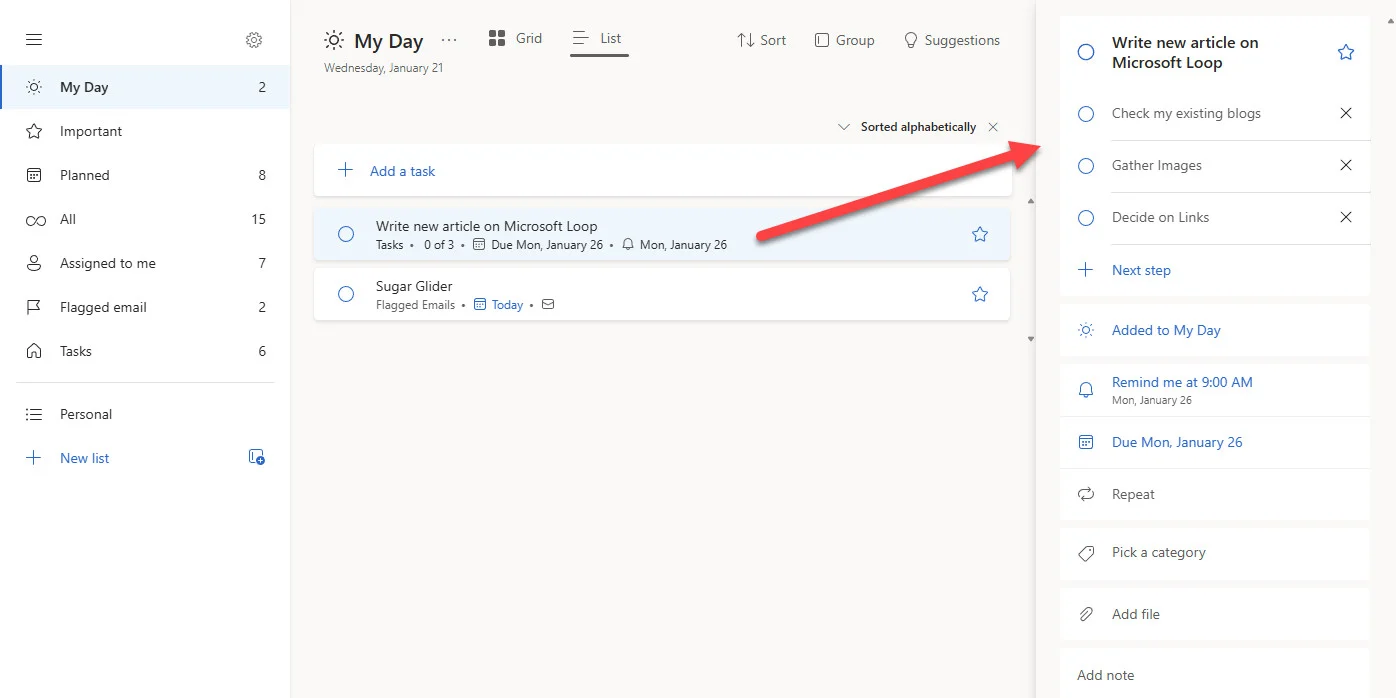1396x698 pixels.
Task: Click the list icon beside Personal
Action: (x=34, y=414)
